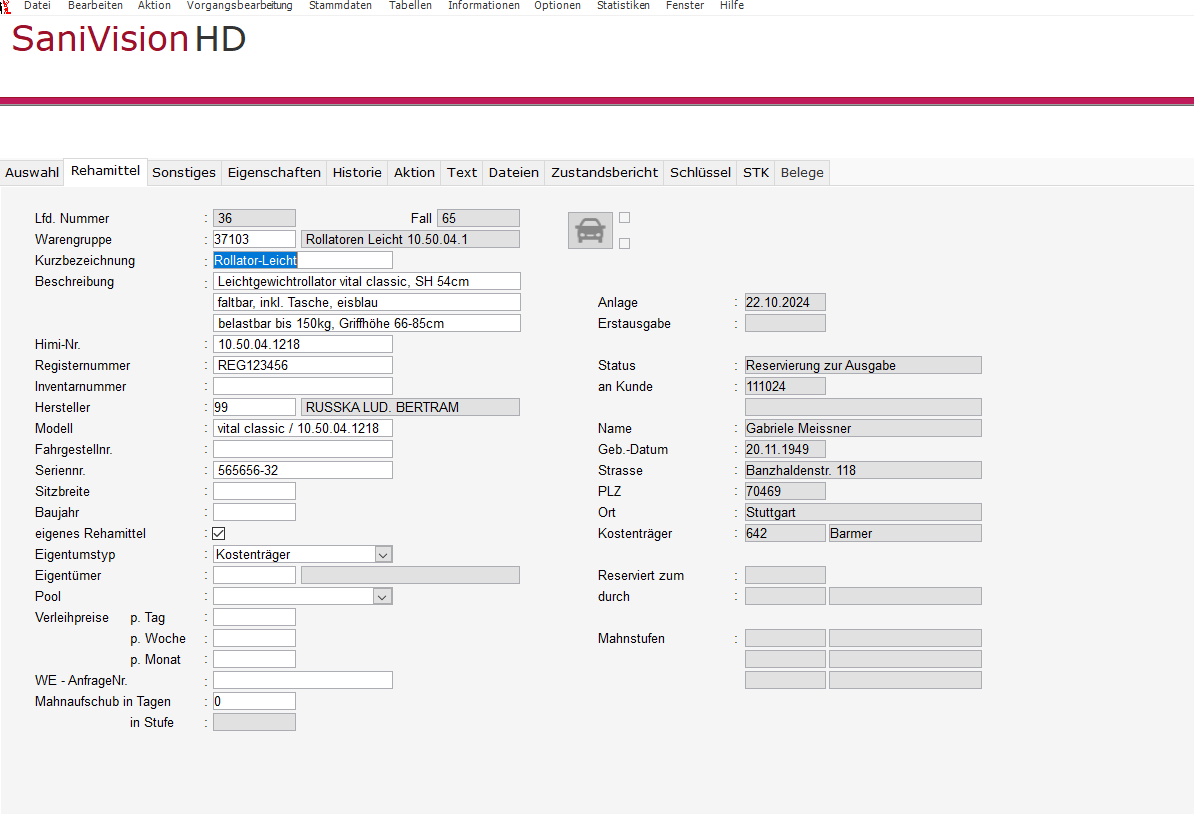Toggle the eigenes Rehamittel checkbox
This screenshot has height=814, width=1194.
click(219, 534)
